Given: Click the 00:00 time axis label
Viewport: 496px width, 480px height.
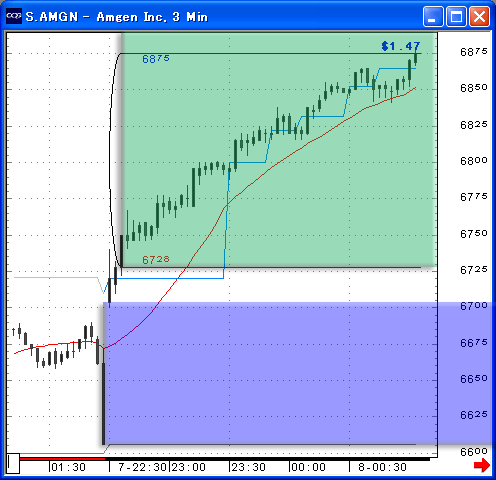Looking at the screenshot, I should pyautogui.click(x=308, y=467).
